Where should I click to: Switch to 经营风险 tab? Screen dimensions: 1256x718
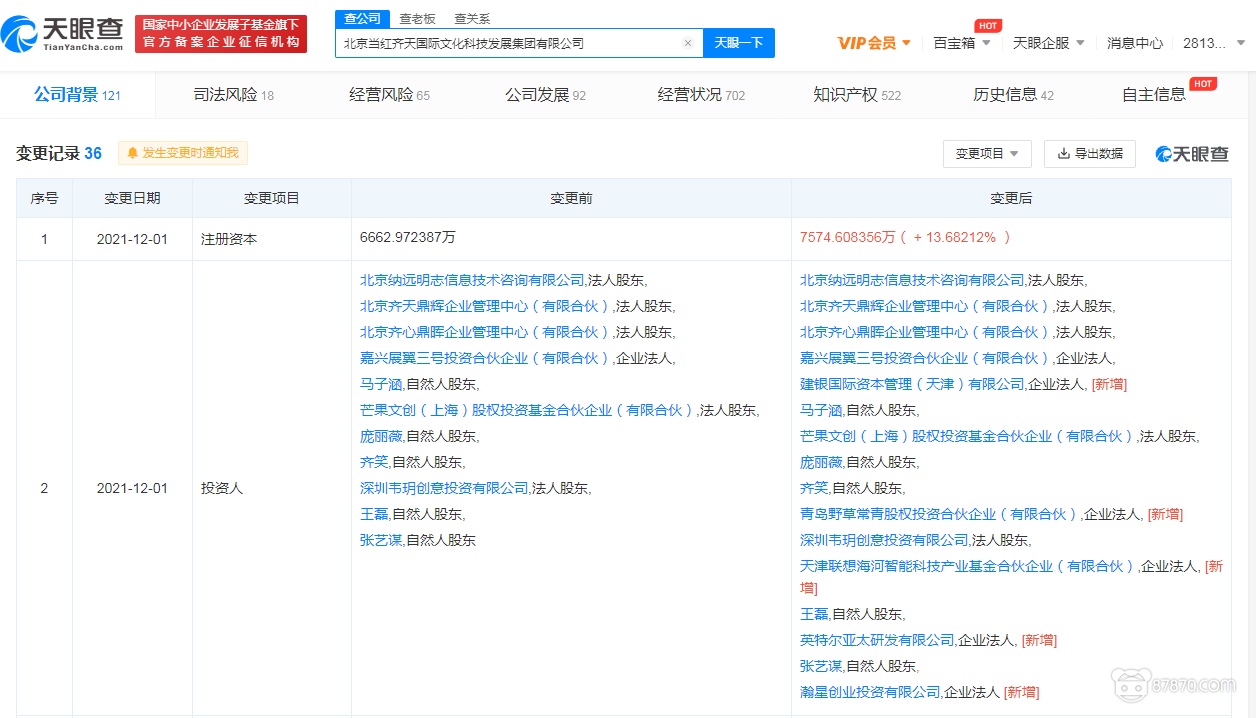pos(389,95)
